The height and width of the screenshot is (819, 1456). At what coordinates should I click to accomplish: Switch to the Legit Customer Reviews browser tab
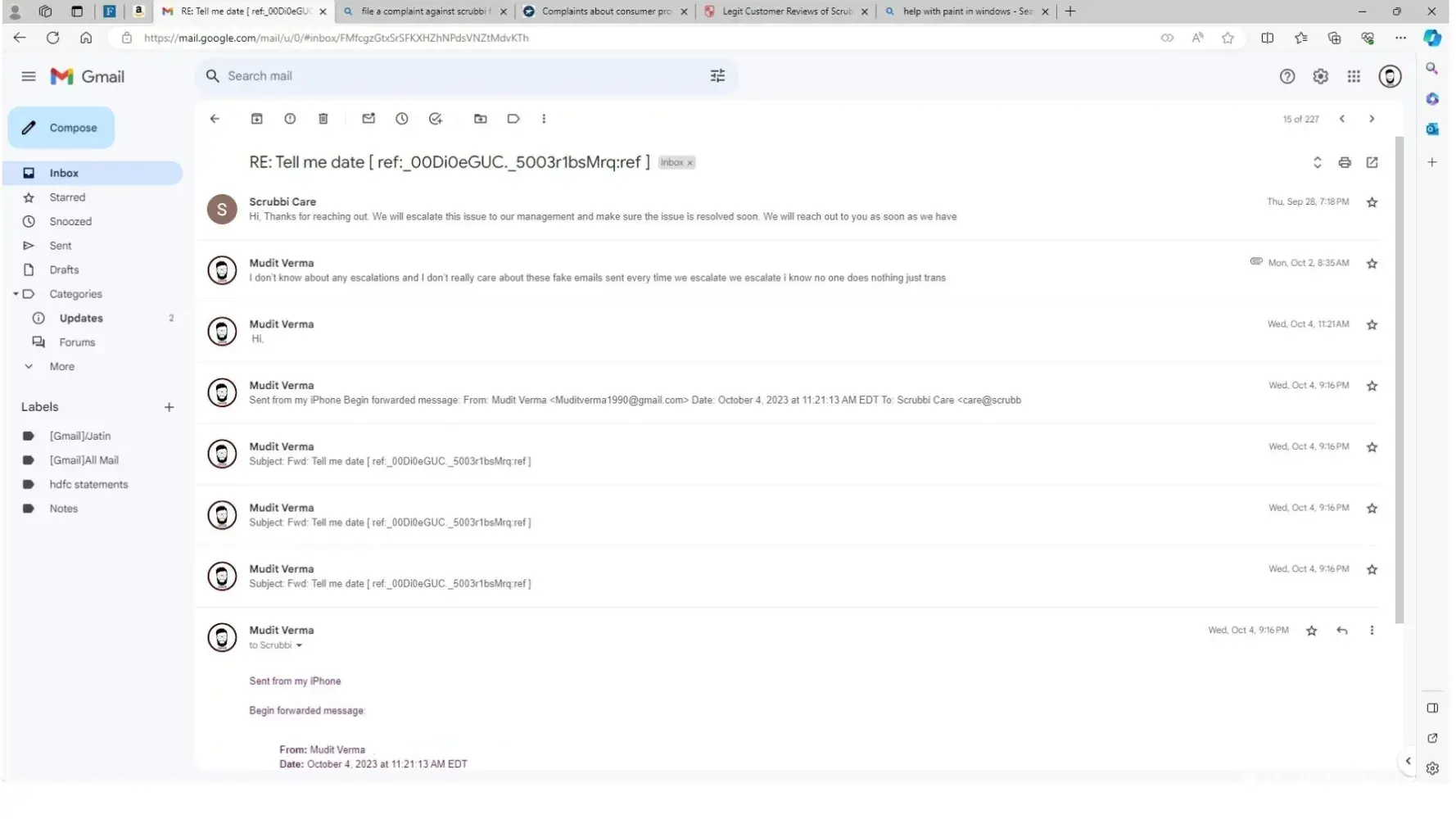pos(785,11)
